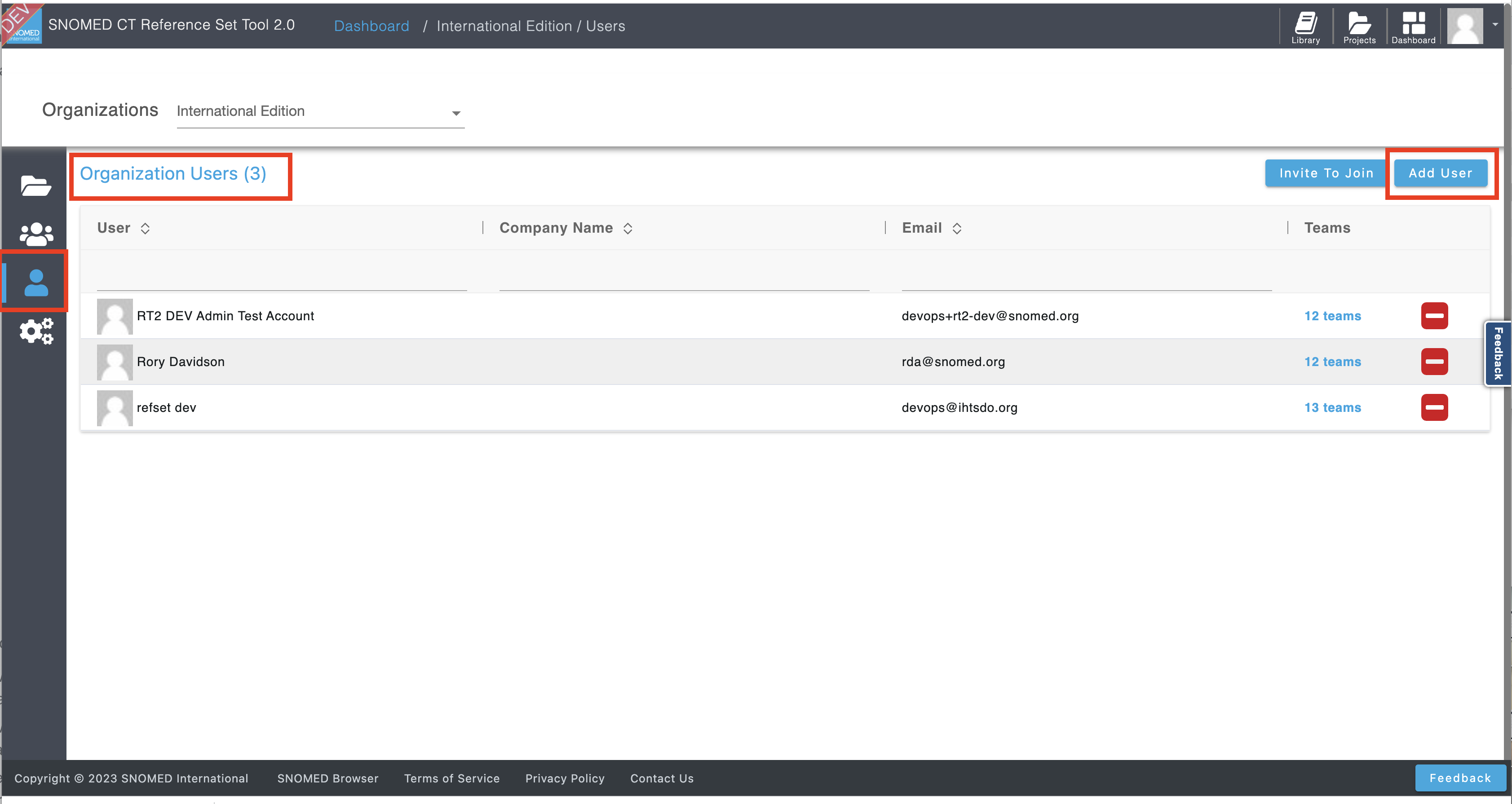Open the settings gears sidebar icon

point(36,331)
